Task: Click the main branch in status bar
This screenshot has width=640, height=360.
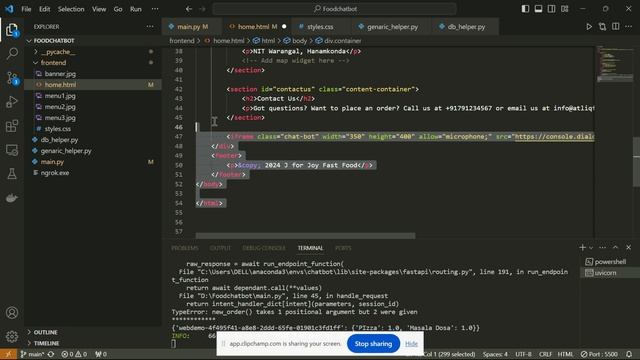Action: tap(32, 354)
